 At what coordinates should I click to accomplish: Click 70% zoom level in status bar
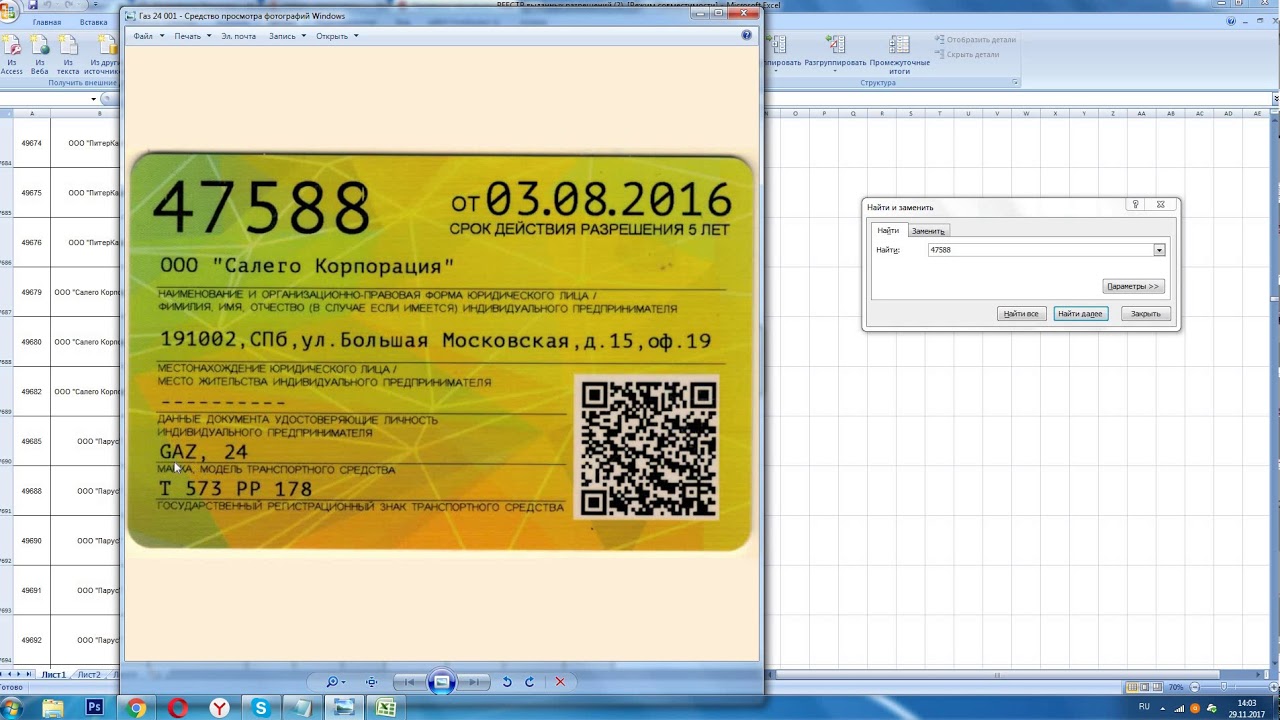click(1176, 687)
